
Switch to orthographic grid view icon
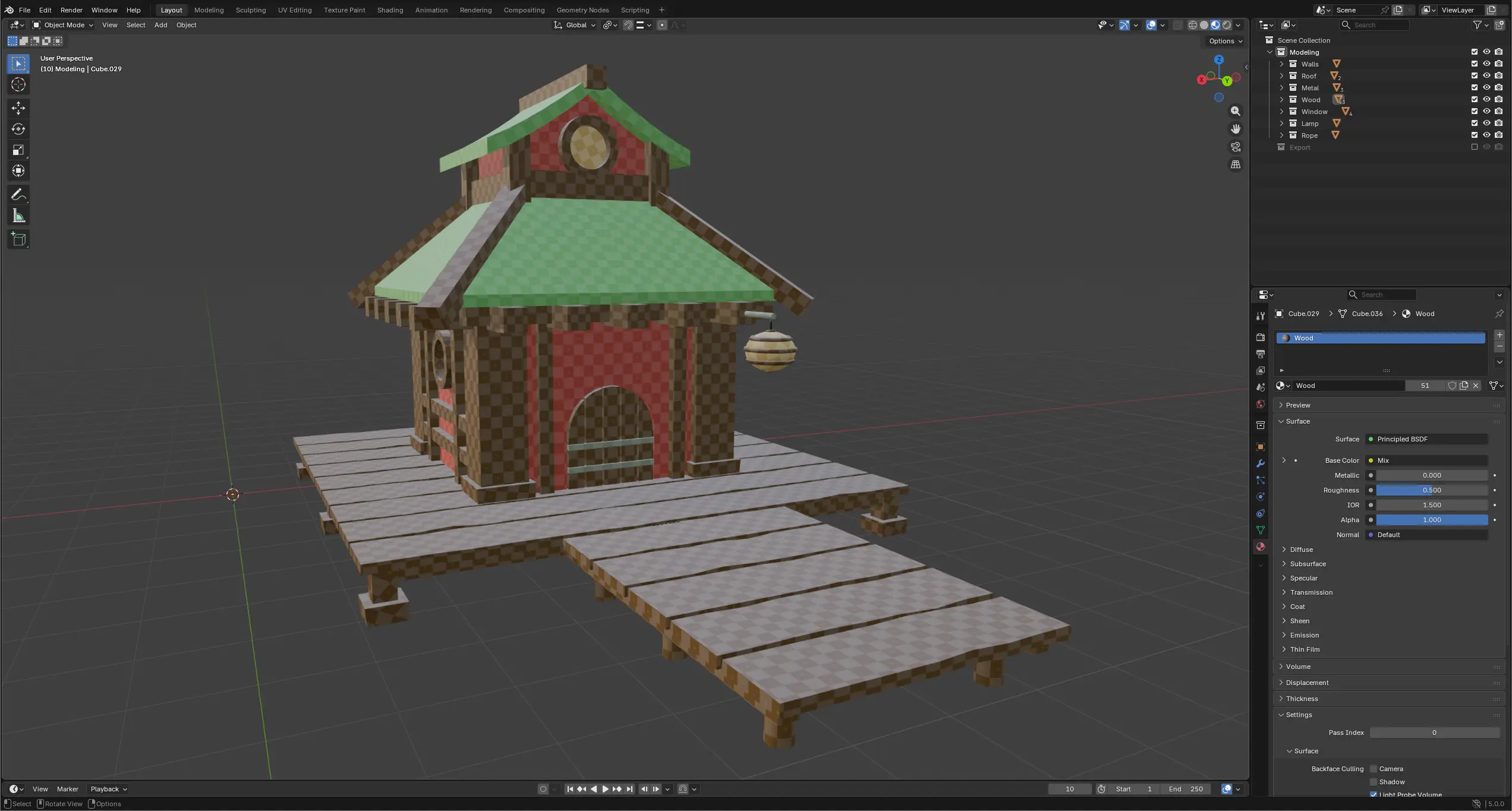pos(1236,165)
